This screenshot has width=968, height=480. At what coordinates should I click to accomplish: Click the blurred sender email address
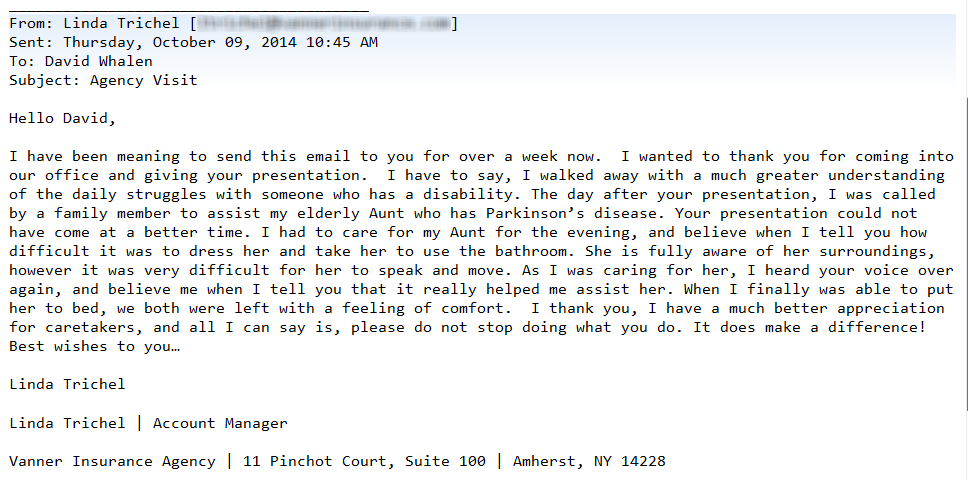point(323,23)
